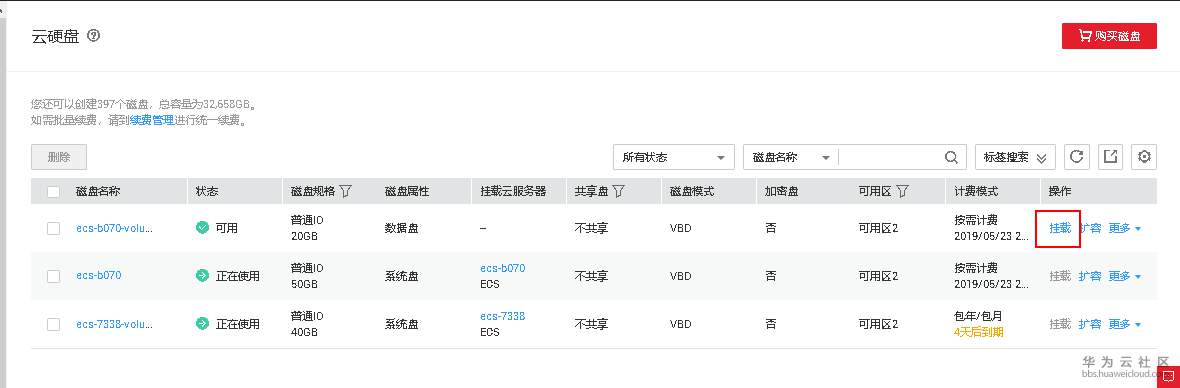Click the 云硬盘 page title
The image size is (1180, 388).
point(56,36)
